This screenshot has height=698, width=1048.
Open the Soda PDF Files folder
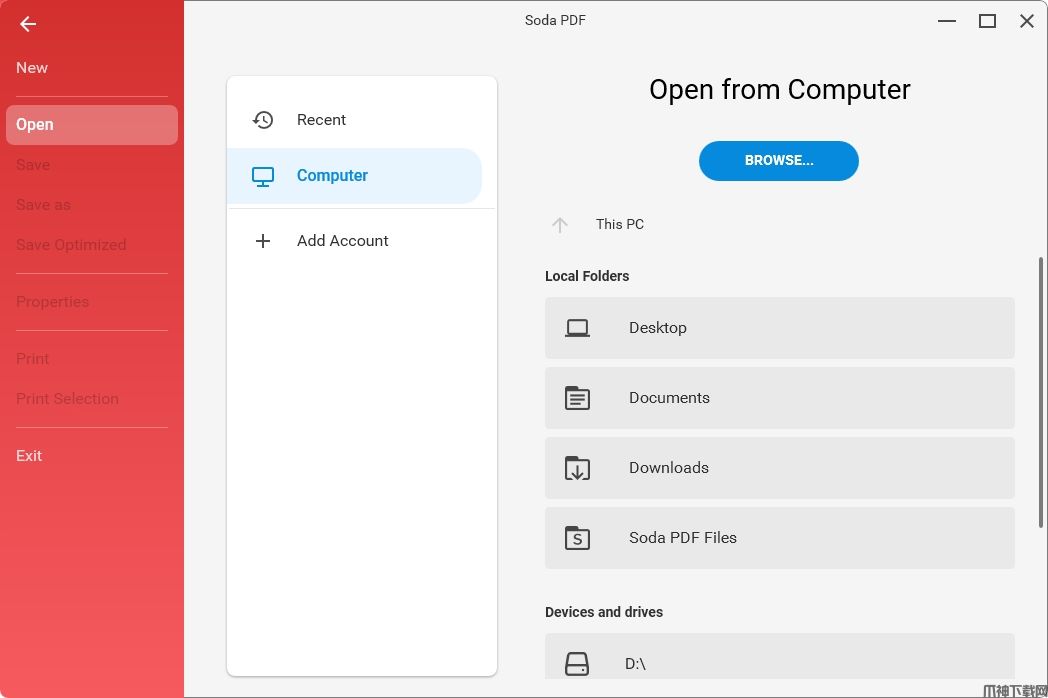(x=779, y=538)
